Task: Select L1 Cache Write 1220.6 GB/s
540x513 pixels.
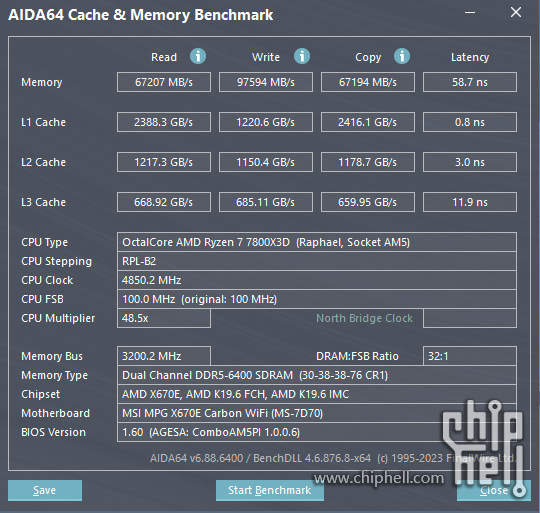Action: pyautogui.click(x=266, y=122)
